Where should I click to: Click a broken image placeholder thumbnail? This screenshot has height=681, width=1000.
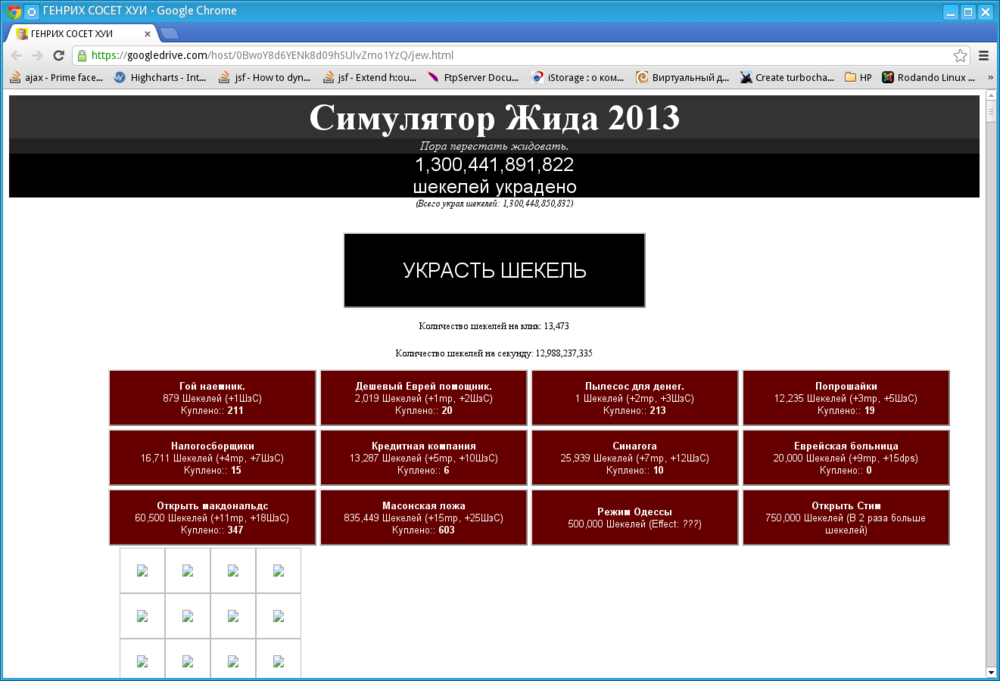142,569
